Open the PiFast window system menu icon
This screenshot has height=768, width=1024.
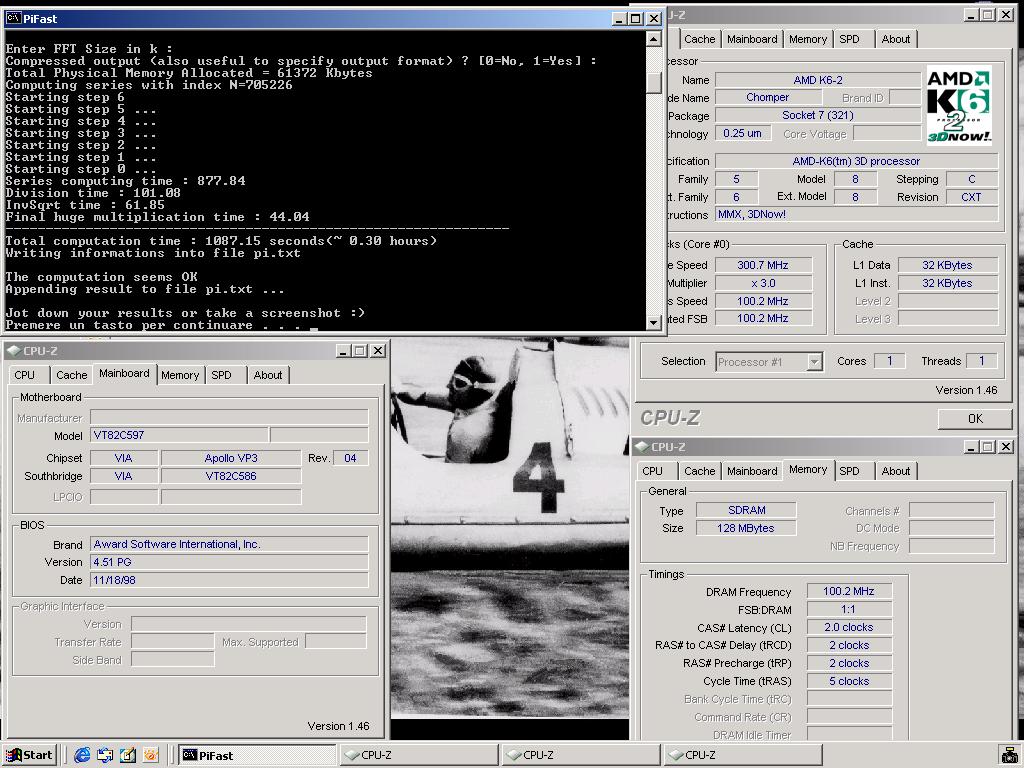click(x=13, y=18)
